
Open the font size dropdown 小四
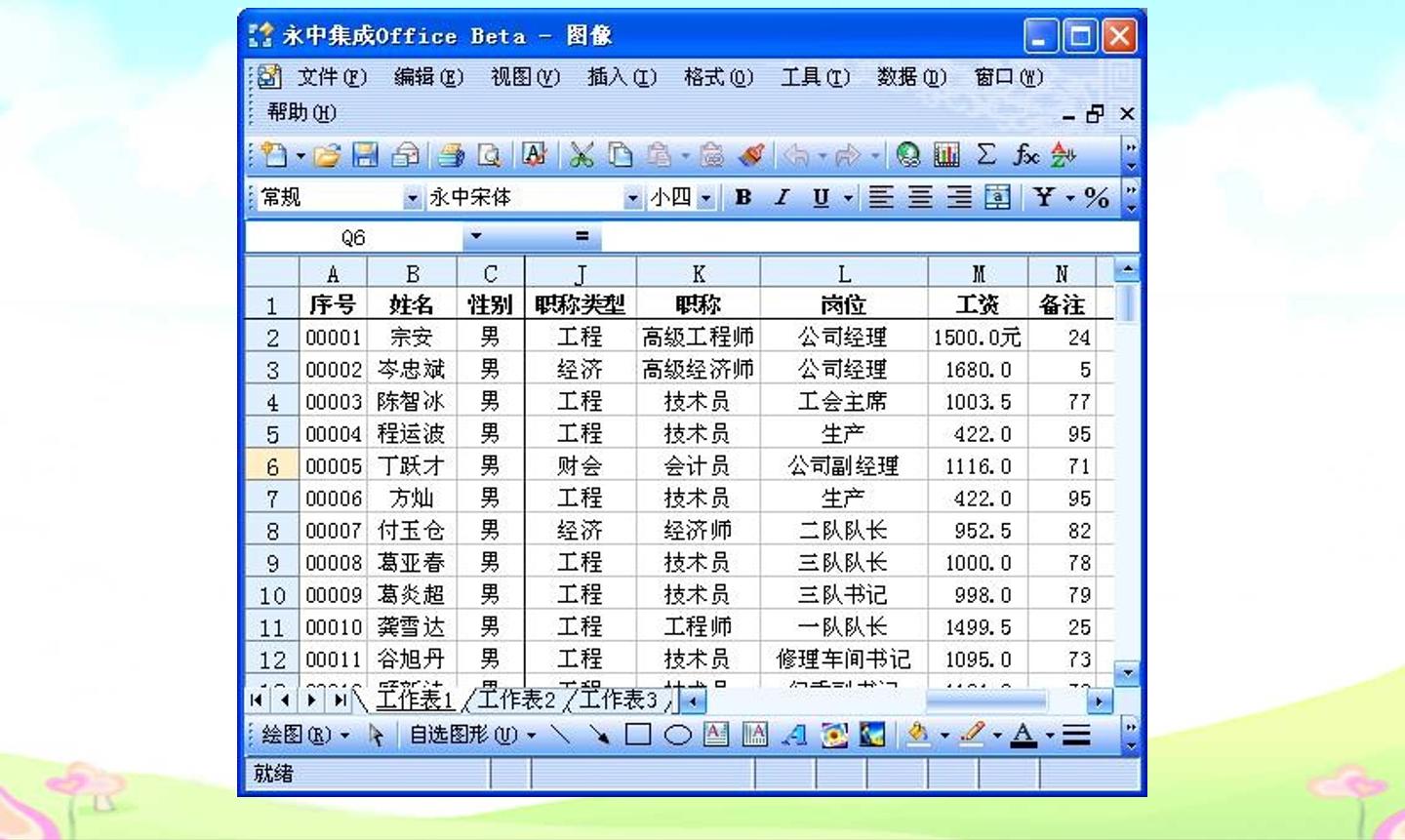pyautogui.click(x=706, y=198)
